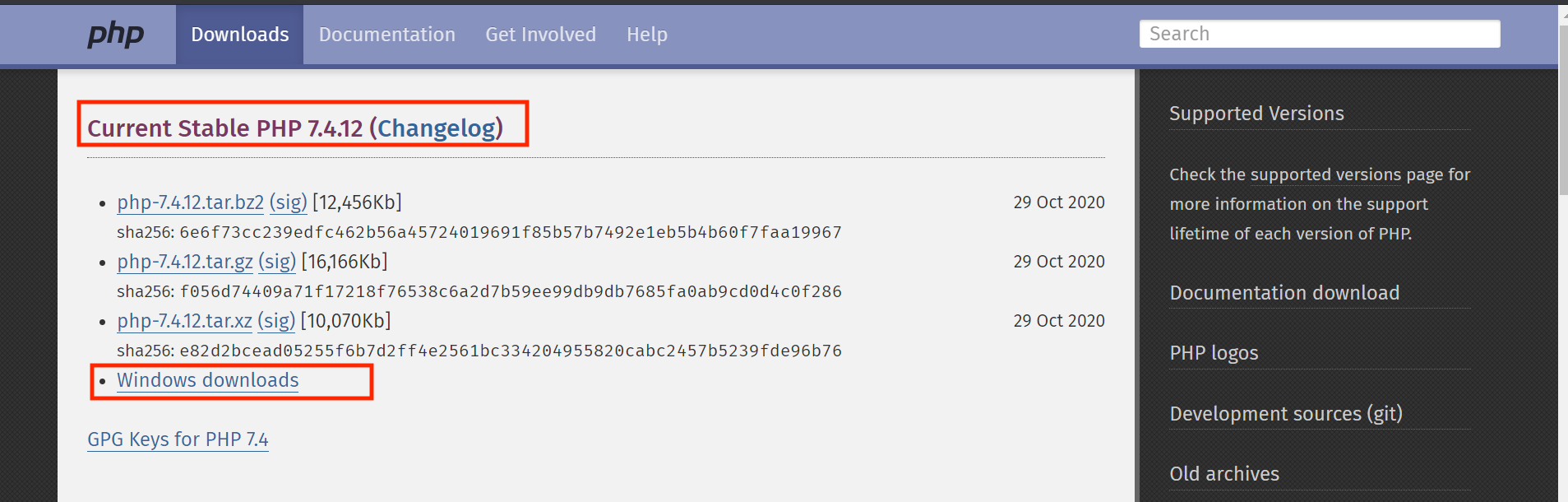
Task: Open Development sources (git)
Action: [1286, 414]
